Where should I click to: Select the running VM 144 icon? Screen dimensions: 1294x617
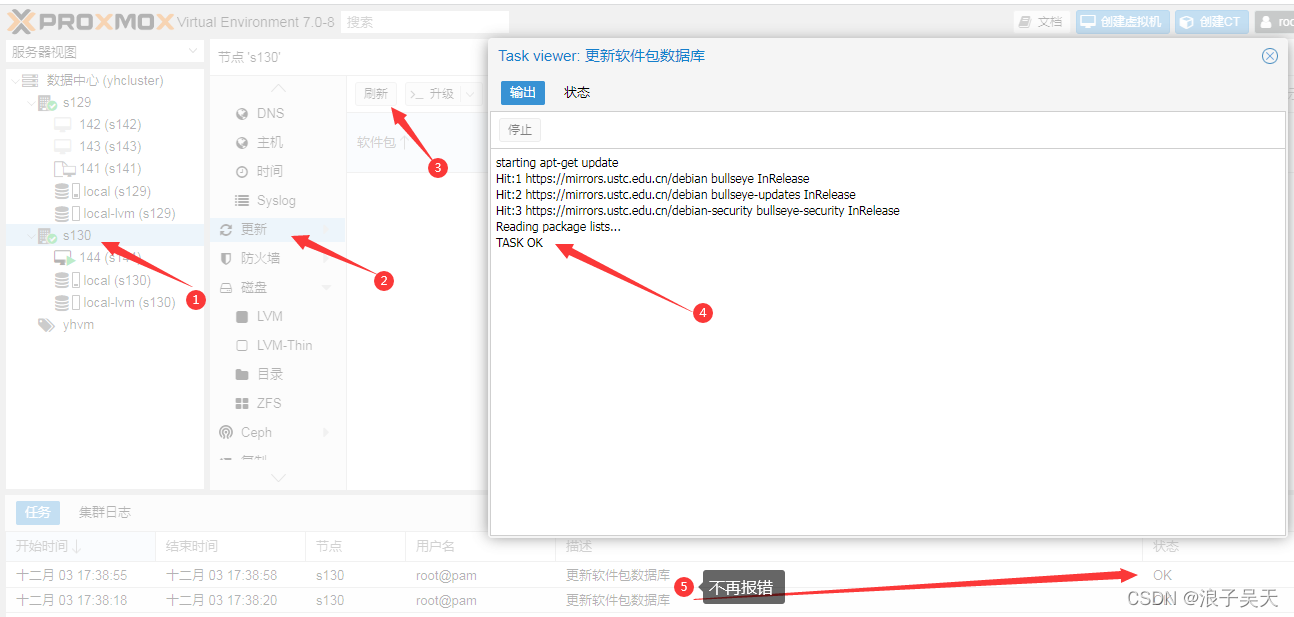(x=64, y=257)
